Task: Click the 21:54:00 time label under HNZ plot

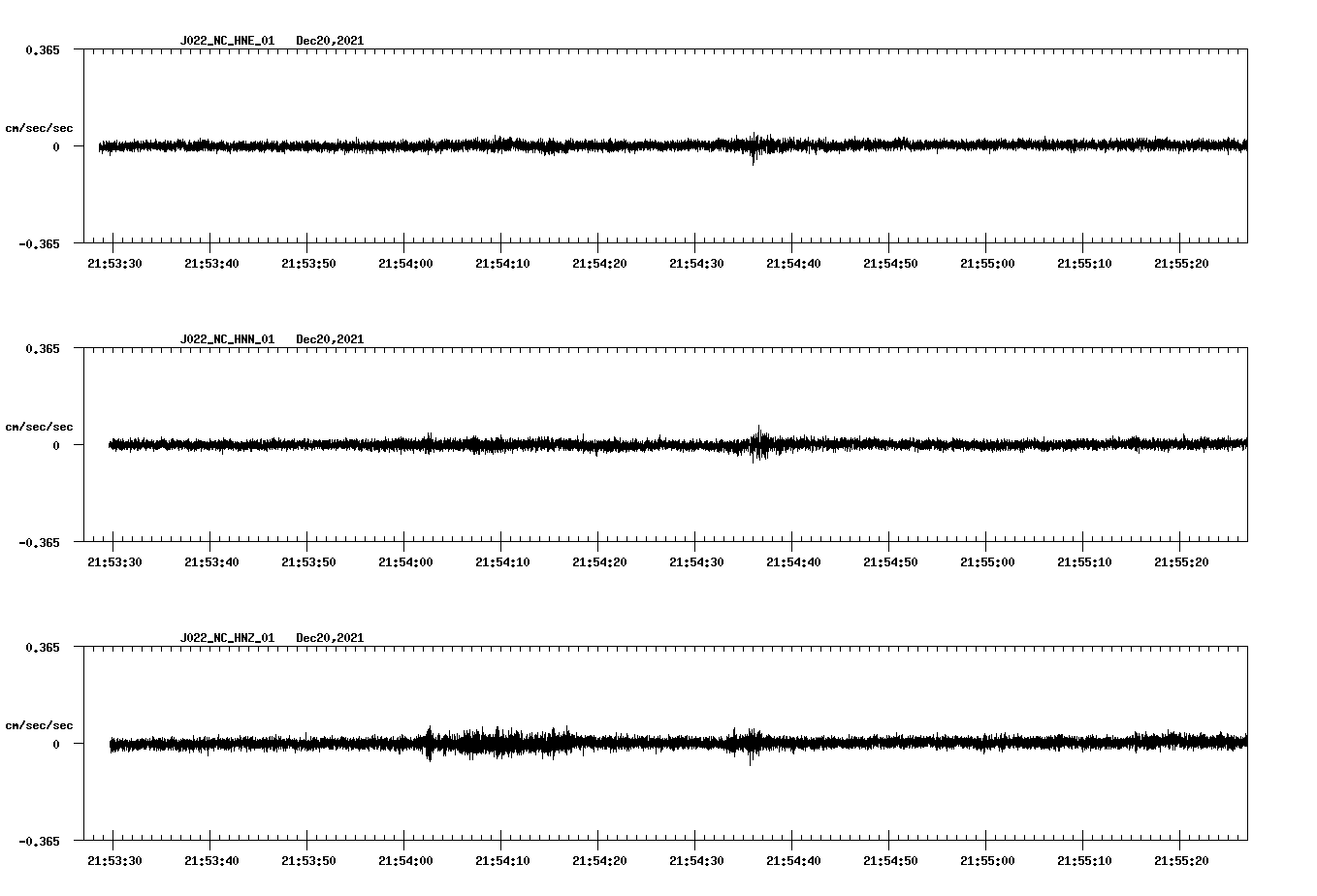Action: pos(405,860)
